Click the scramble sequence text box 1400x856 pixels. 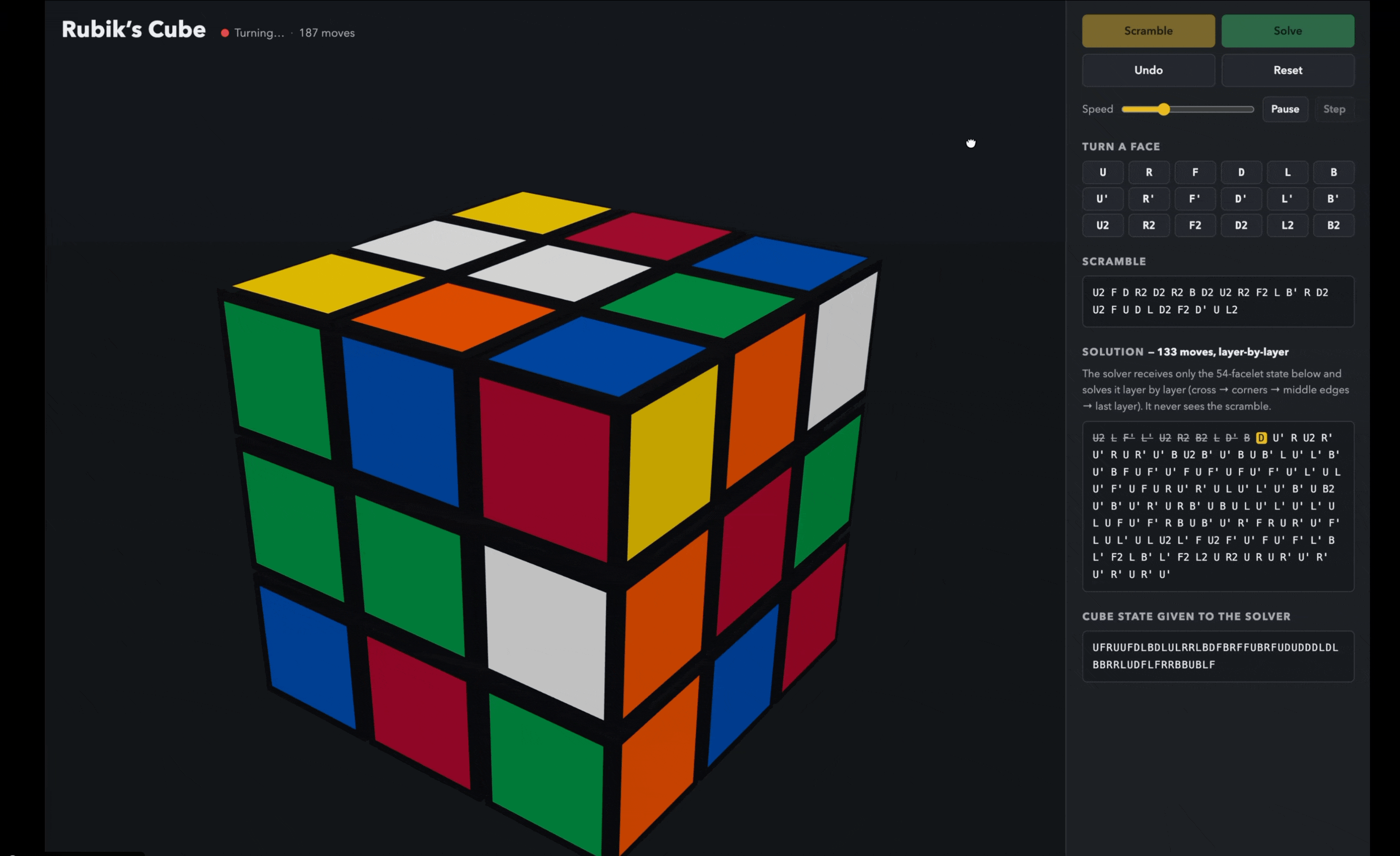click(x=1218, y=301)
